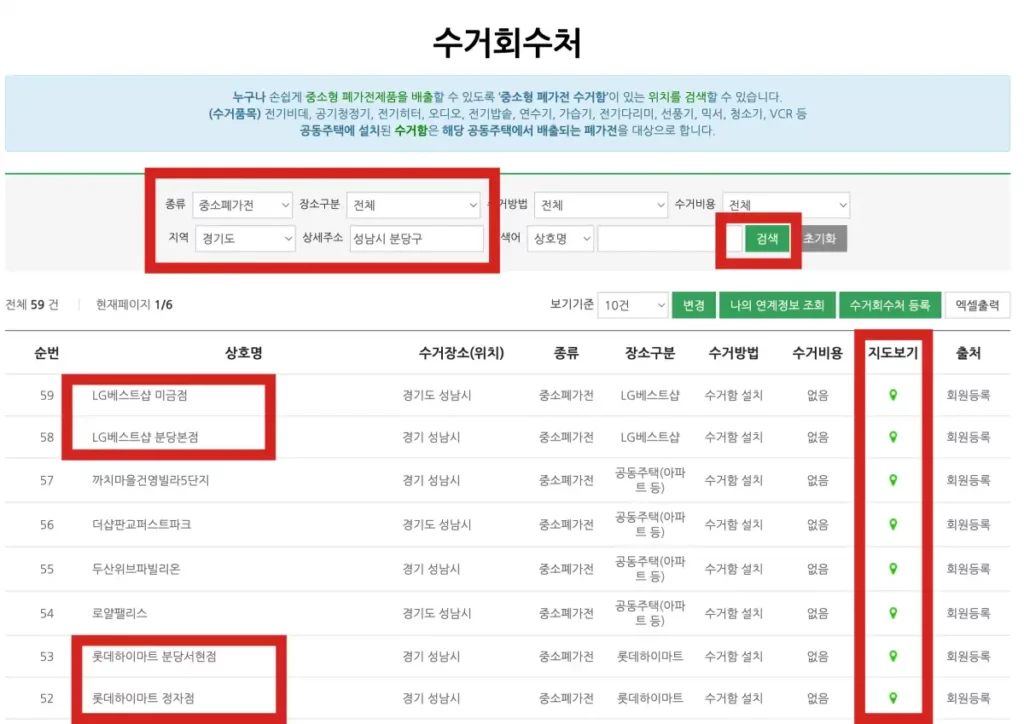Open the 종류 dropdown set to 중소폐가전
The image size is (1024, 724).
[x=242, y=205]
